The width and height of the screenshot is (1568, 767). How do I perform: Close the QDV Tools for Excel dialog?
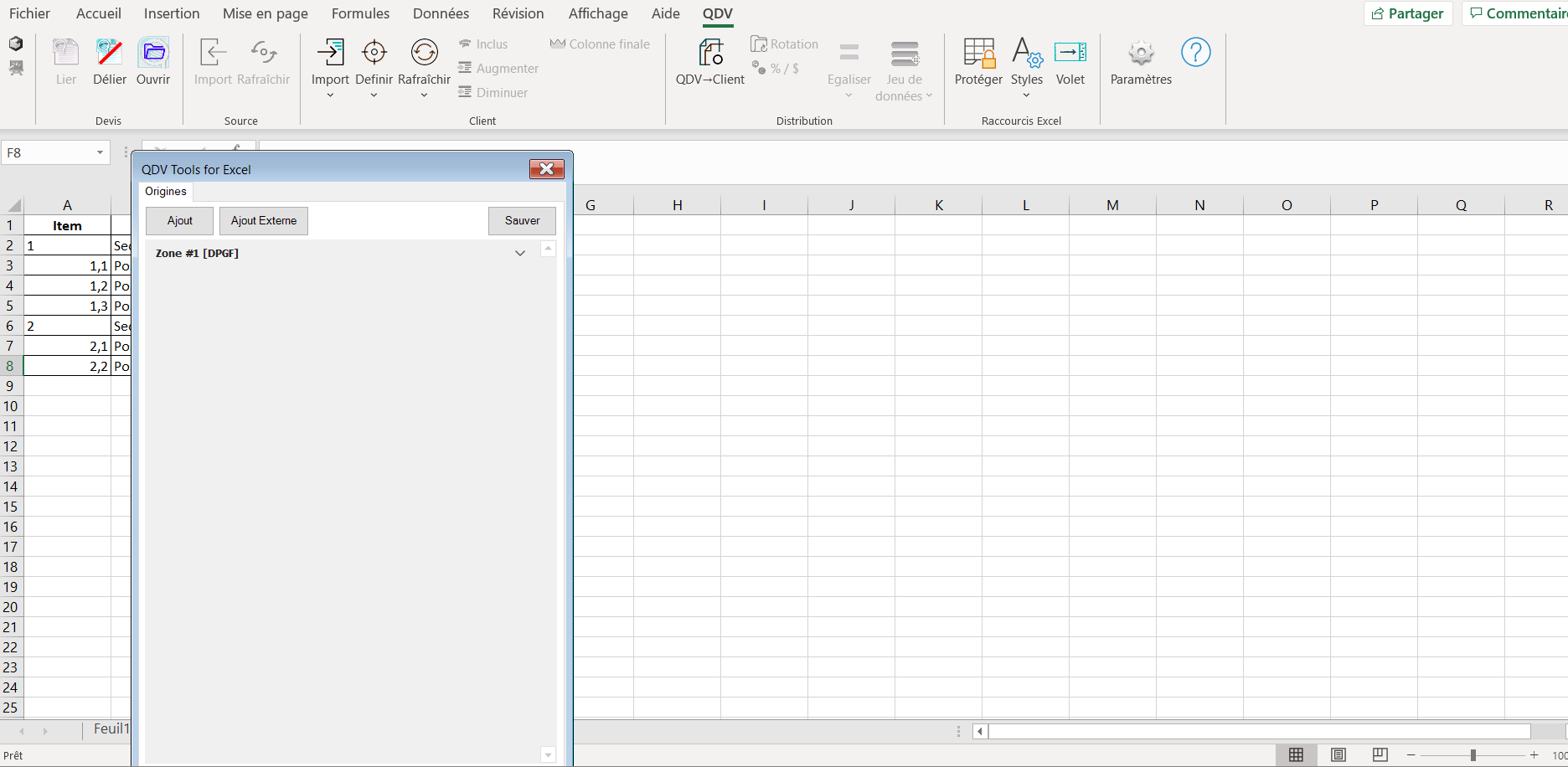point(546,169)
